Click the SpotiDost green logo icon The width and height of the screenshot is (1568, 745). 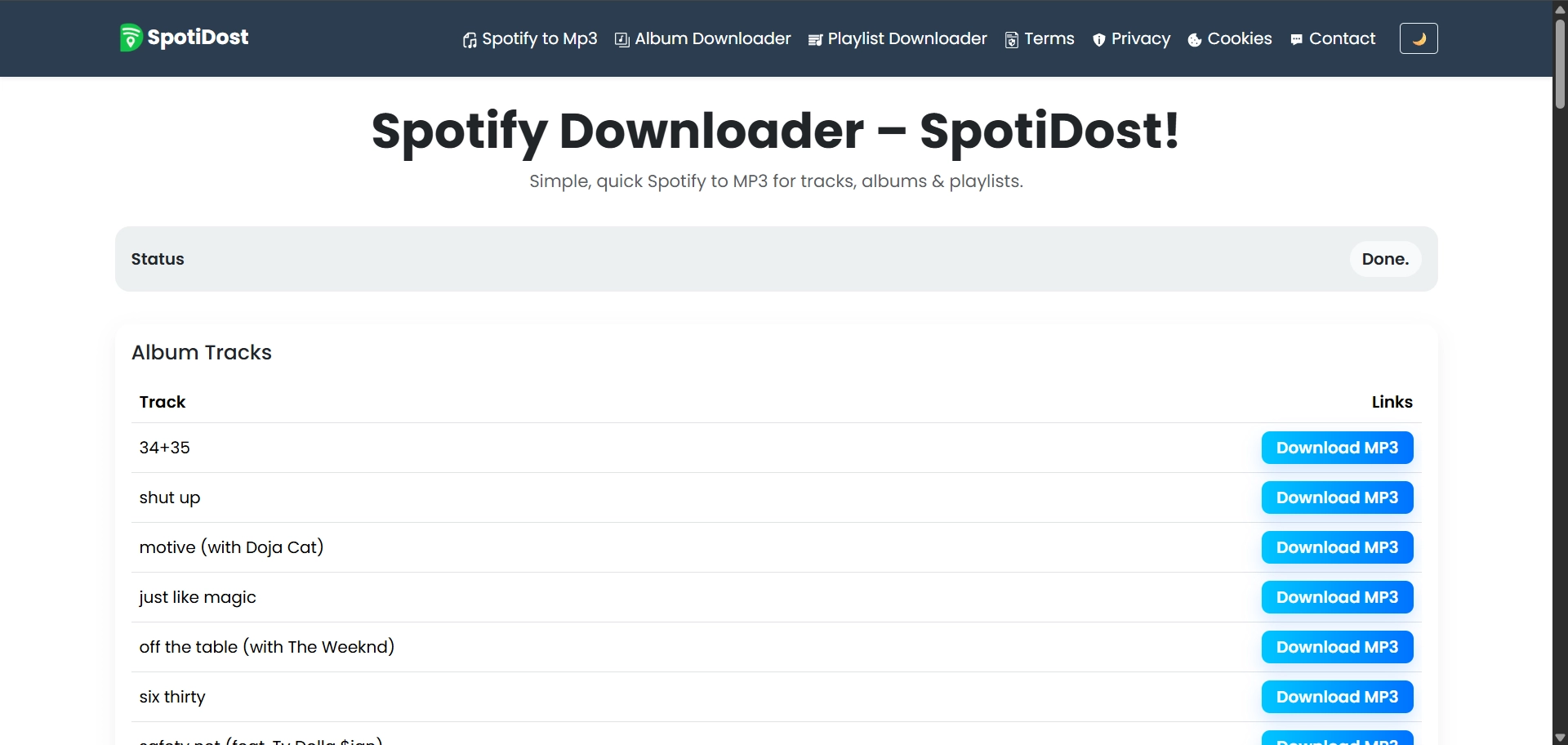click(130, 38)
